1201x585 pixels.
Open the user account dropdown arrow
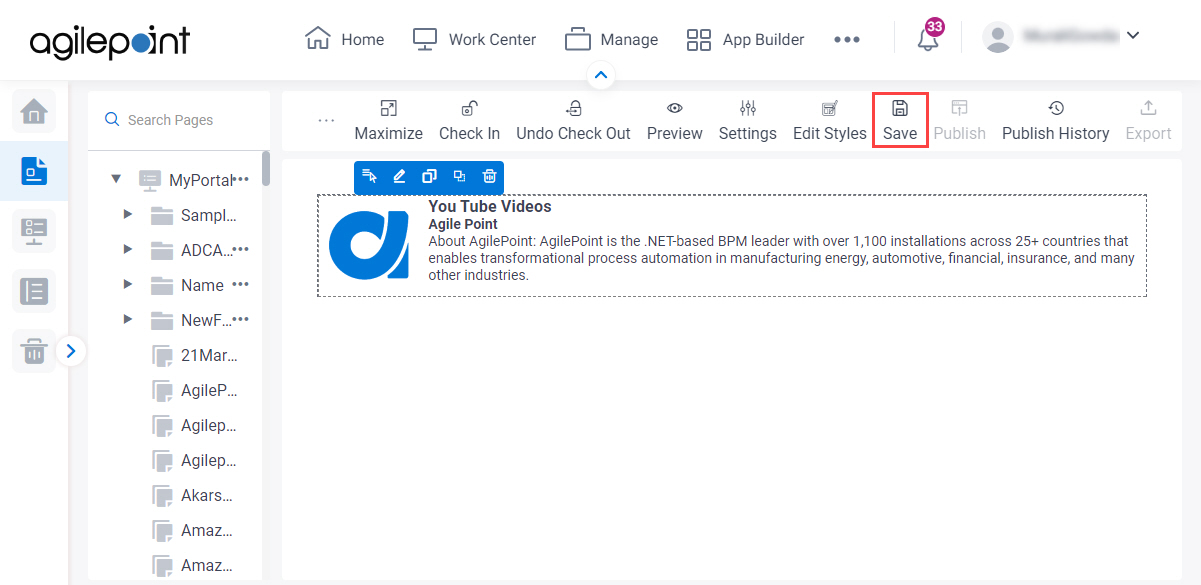tap(1133, 35)
